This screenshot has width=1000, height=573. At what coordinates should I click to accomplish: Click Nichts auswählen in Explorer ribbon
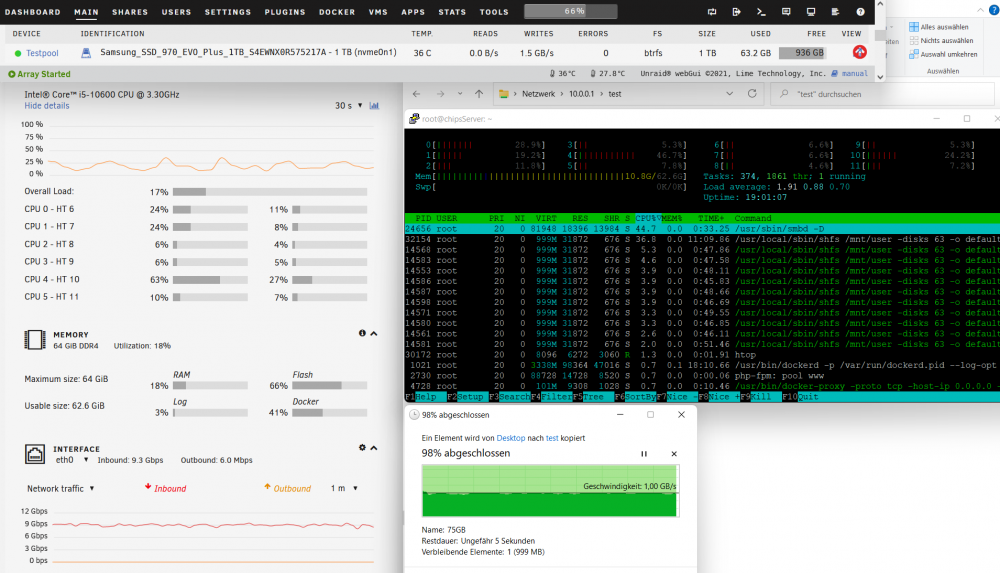coord(941,40)
